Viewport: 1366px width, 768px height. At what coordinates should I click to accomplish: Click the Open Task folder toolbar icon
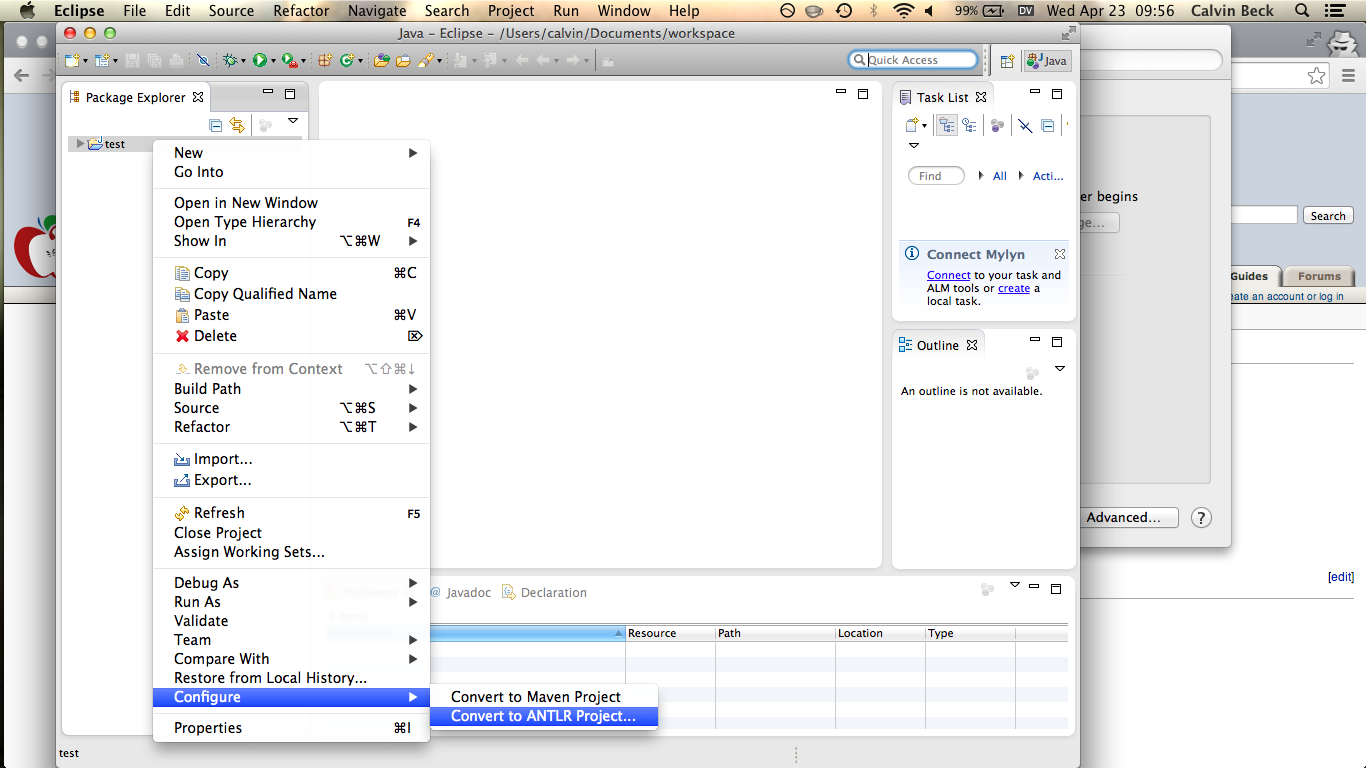click(x=403, y=60)
